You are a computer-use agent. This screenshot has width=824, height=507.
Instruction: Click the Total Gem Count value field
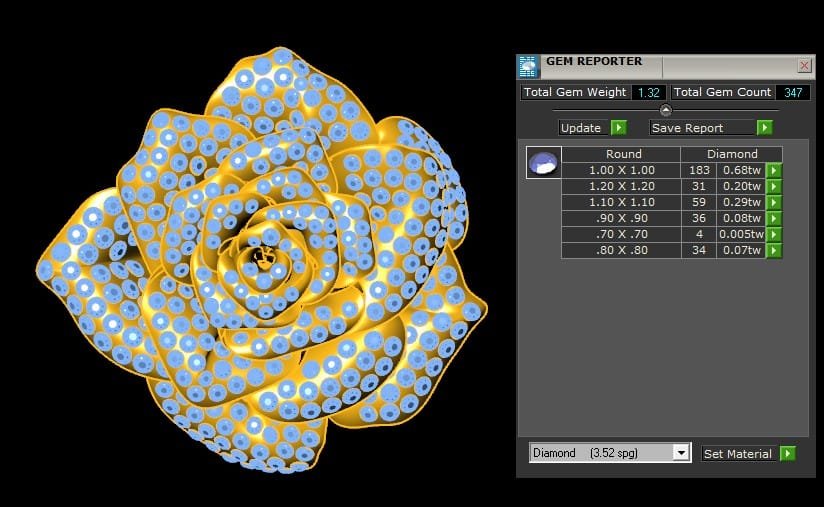tap(792, 92)
